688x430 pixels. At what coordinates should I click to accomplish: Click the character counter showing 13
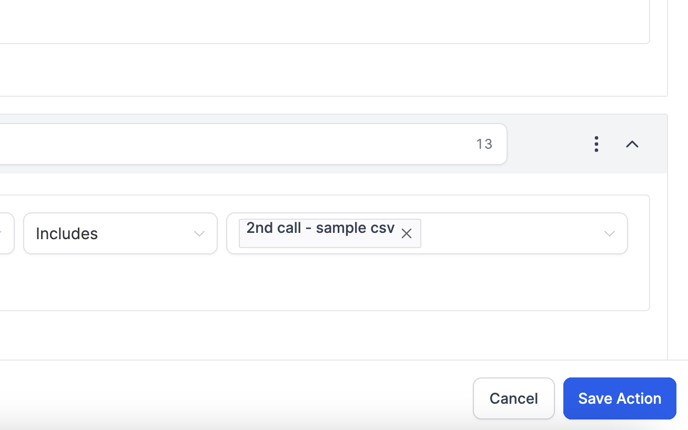coord(484,144)
